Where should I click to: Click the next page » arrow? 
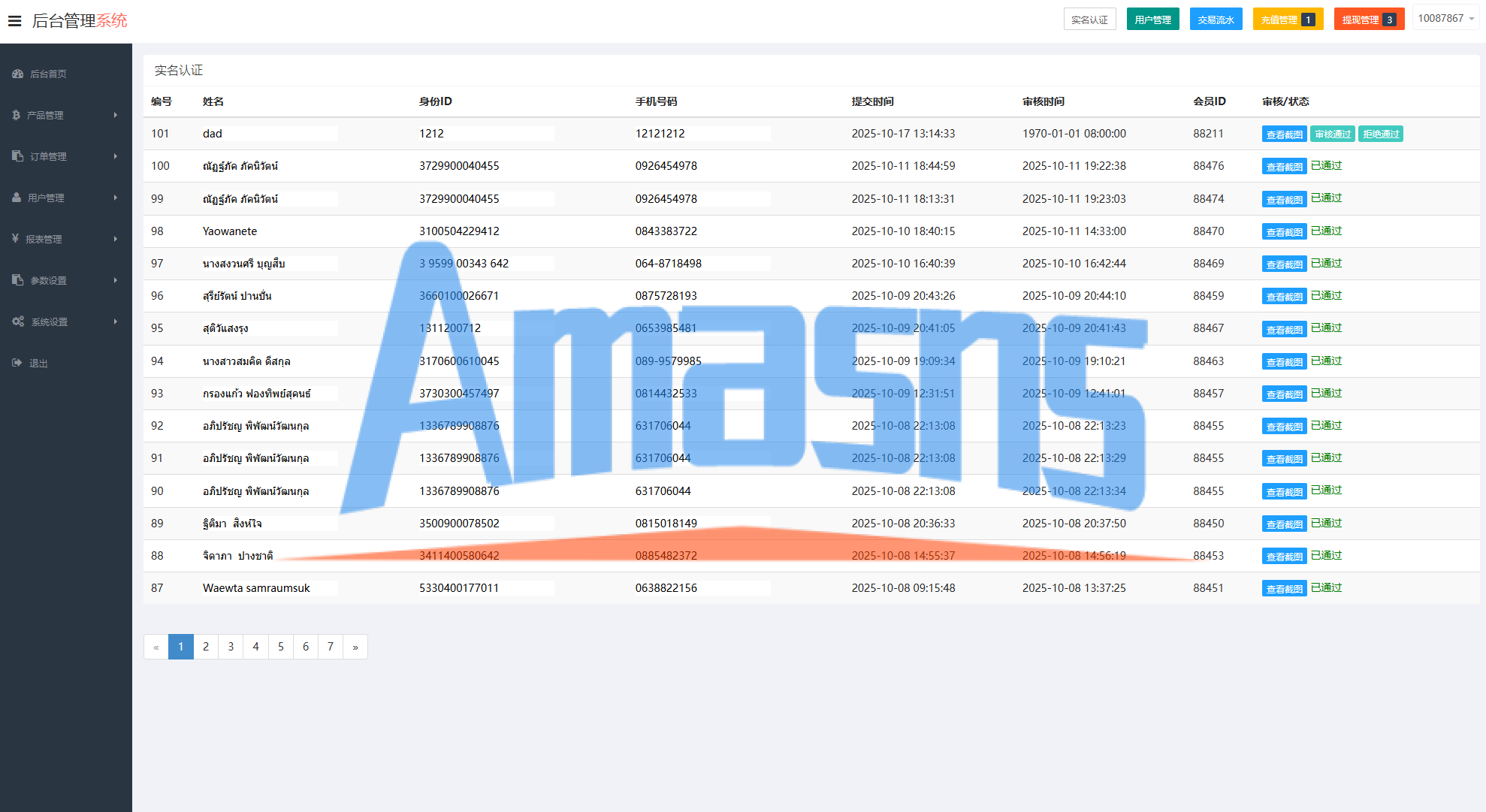[x=355, y=647]
